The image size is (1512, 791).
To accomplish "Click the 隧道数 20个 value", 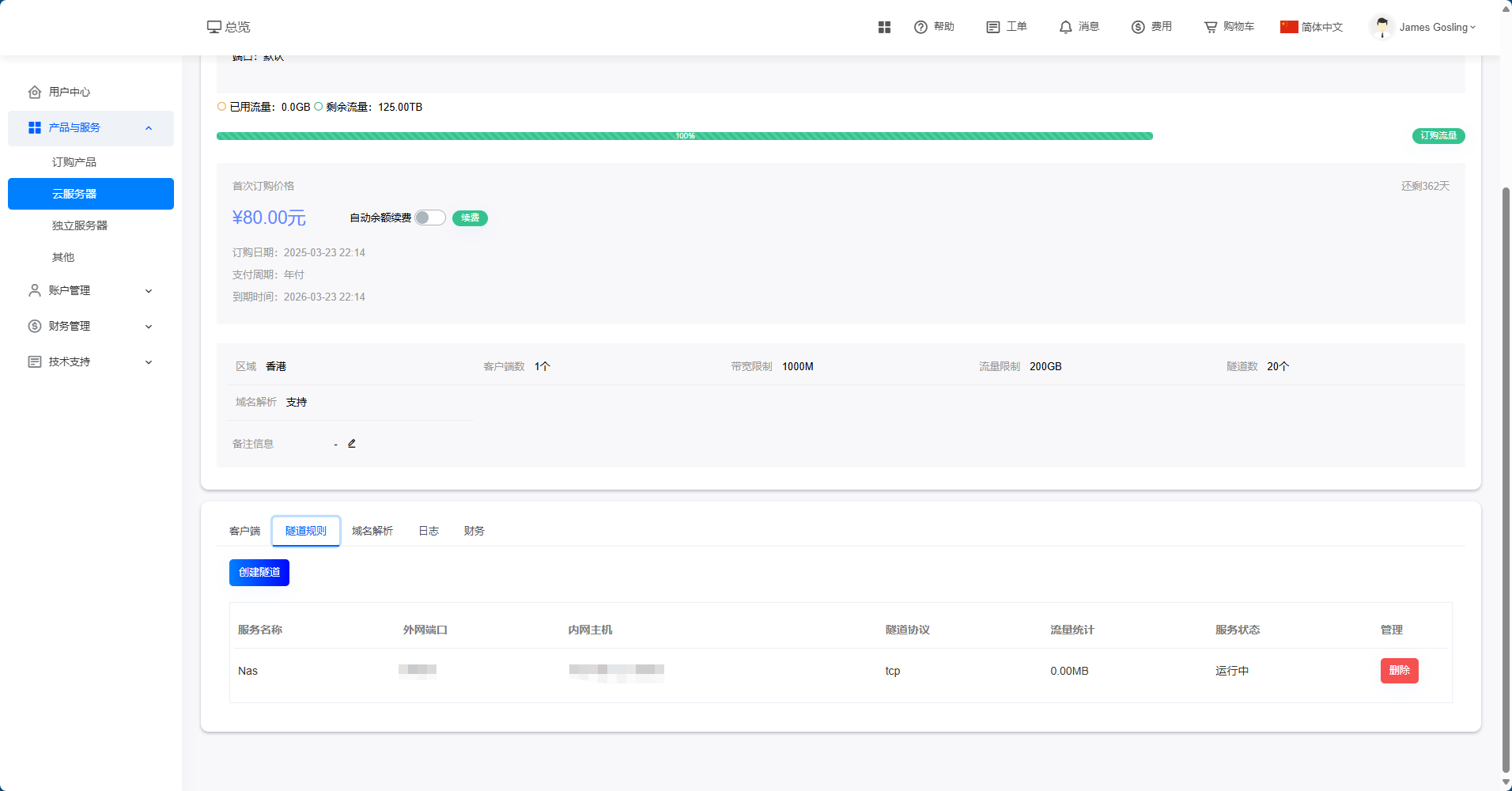I will pyautogui.click(x=1278, y=366).
